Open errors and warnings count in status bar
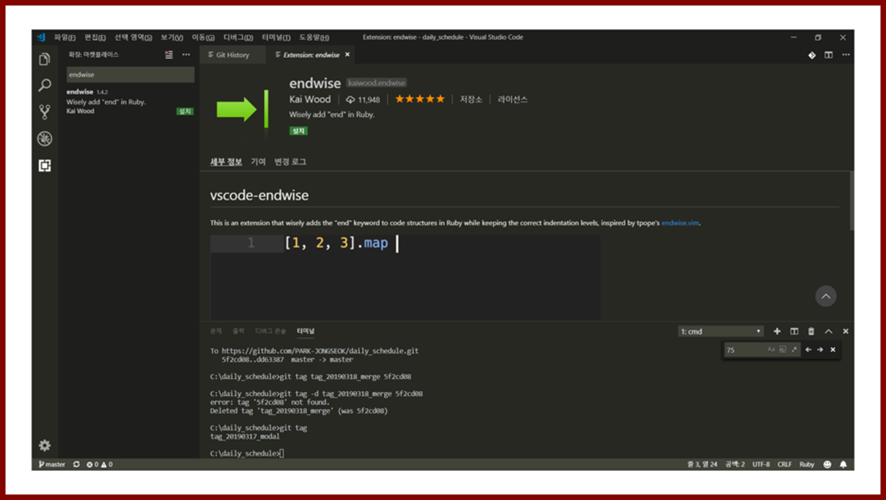 click(99, 464)
